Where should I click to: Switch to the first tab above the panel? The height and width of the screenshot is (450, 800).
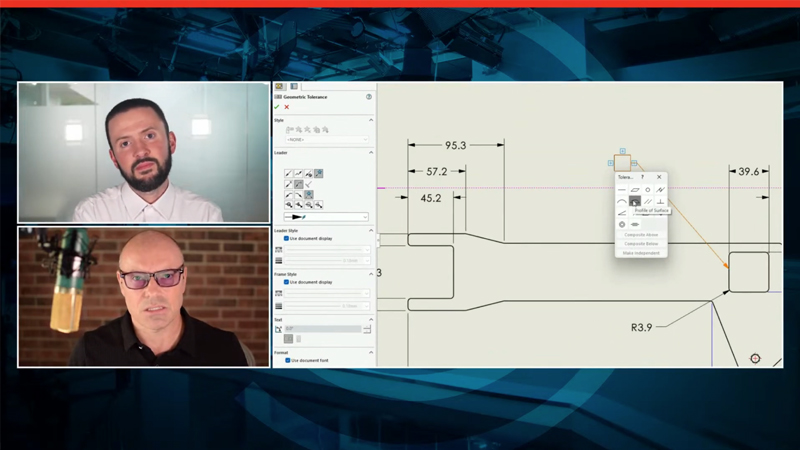coord(280,87)
